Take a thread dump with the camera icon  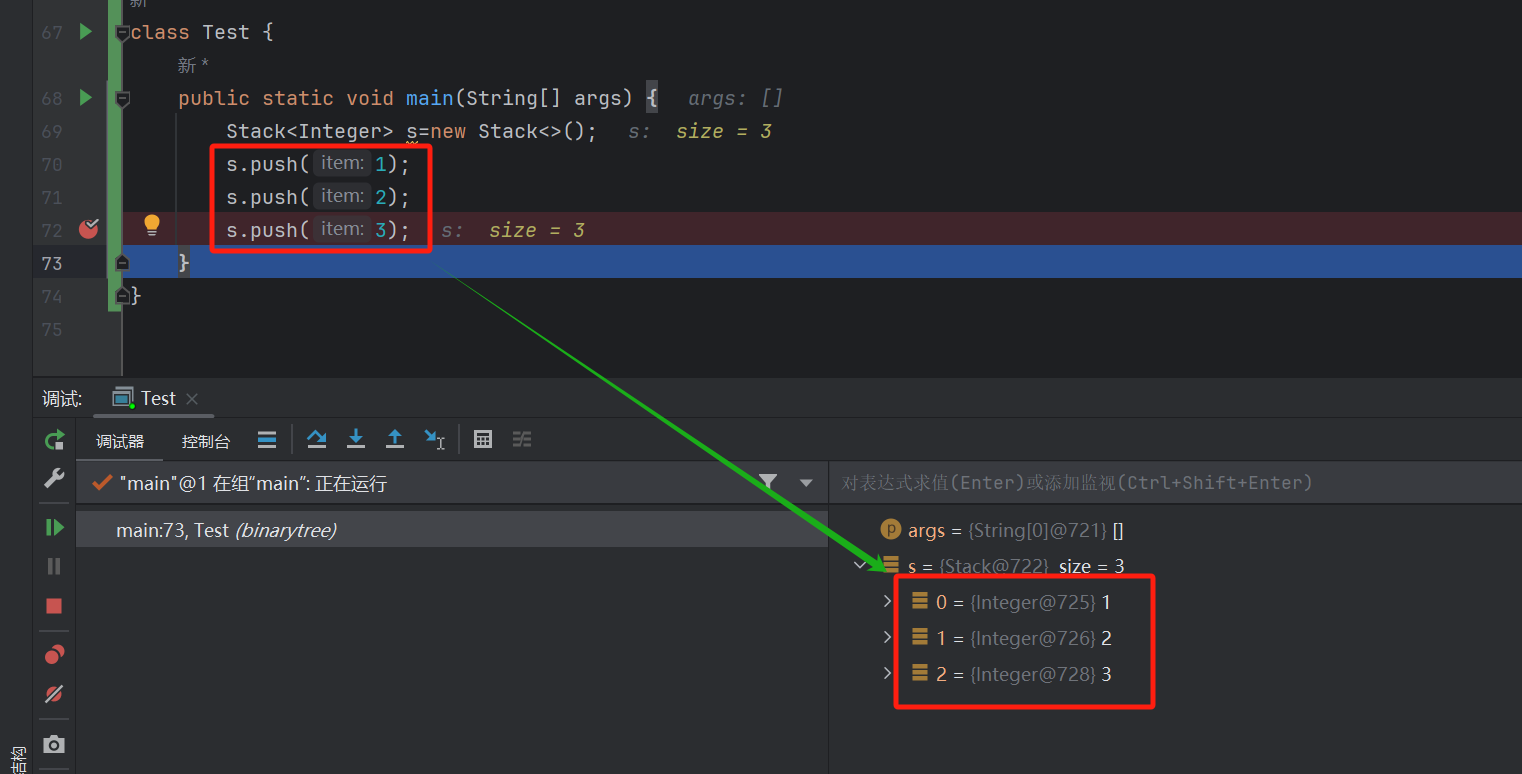tap(54, 744)
